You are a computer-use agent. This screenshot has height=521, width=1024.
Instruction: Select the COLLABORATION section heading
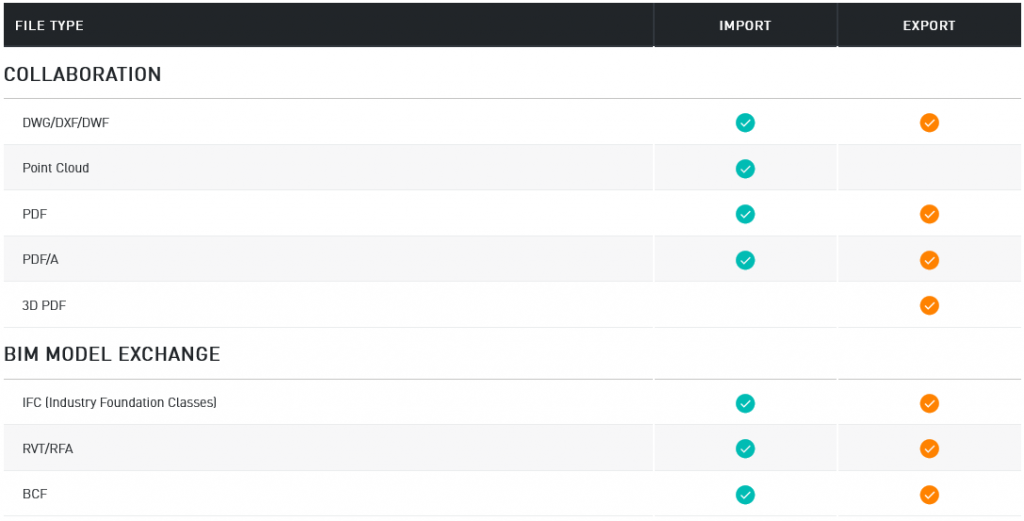(x=82, y=74)
